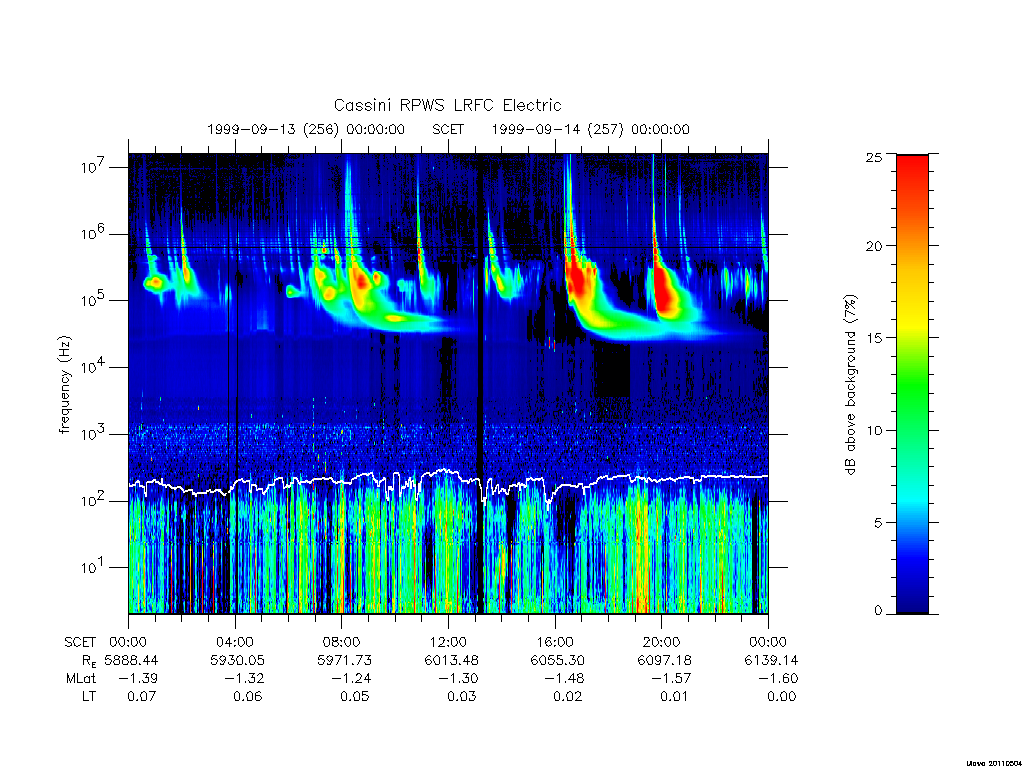Click the title 'Cassini RPWS LRFC Electric'
1024x768 pixels.
(x=447, y=105)
